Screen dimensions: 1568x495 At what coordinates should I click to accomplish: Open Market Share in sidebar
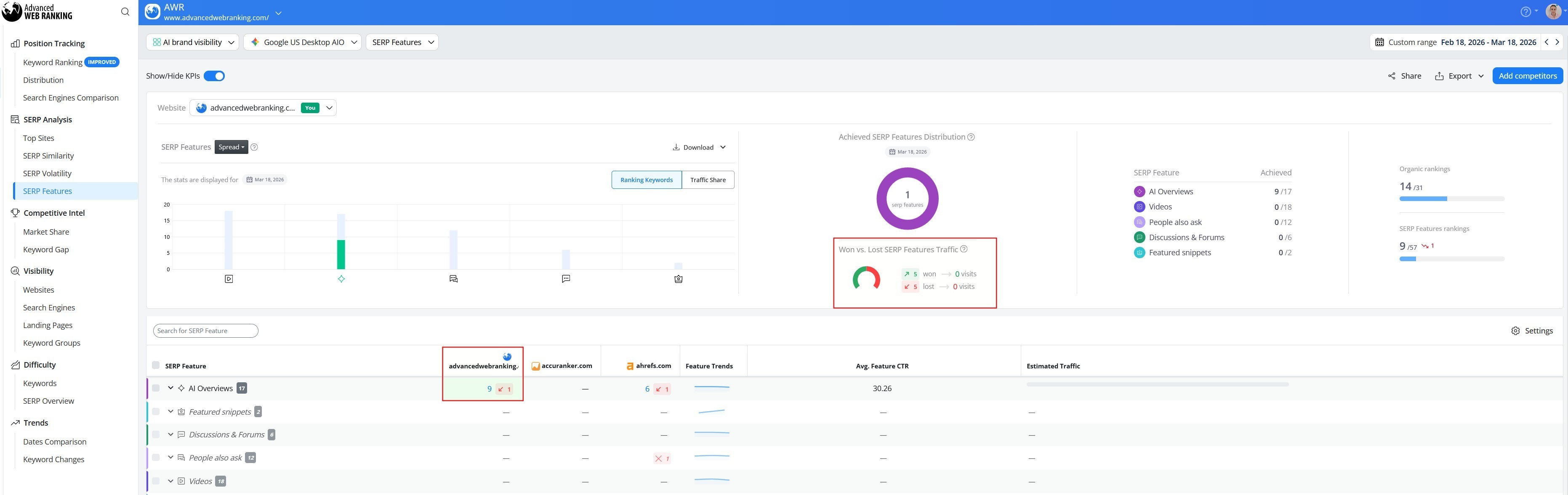point(45,232)
